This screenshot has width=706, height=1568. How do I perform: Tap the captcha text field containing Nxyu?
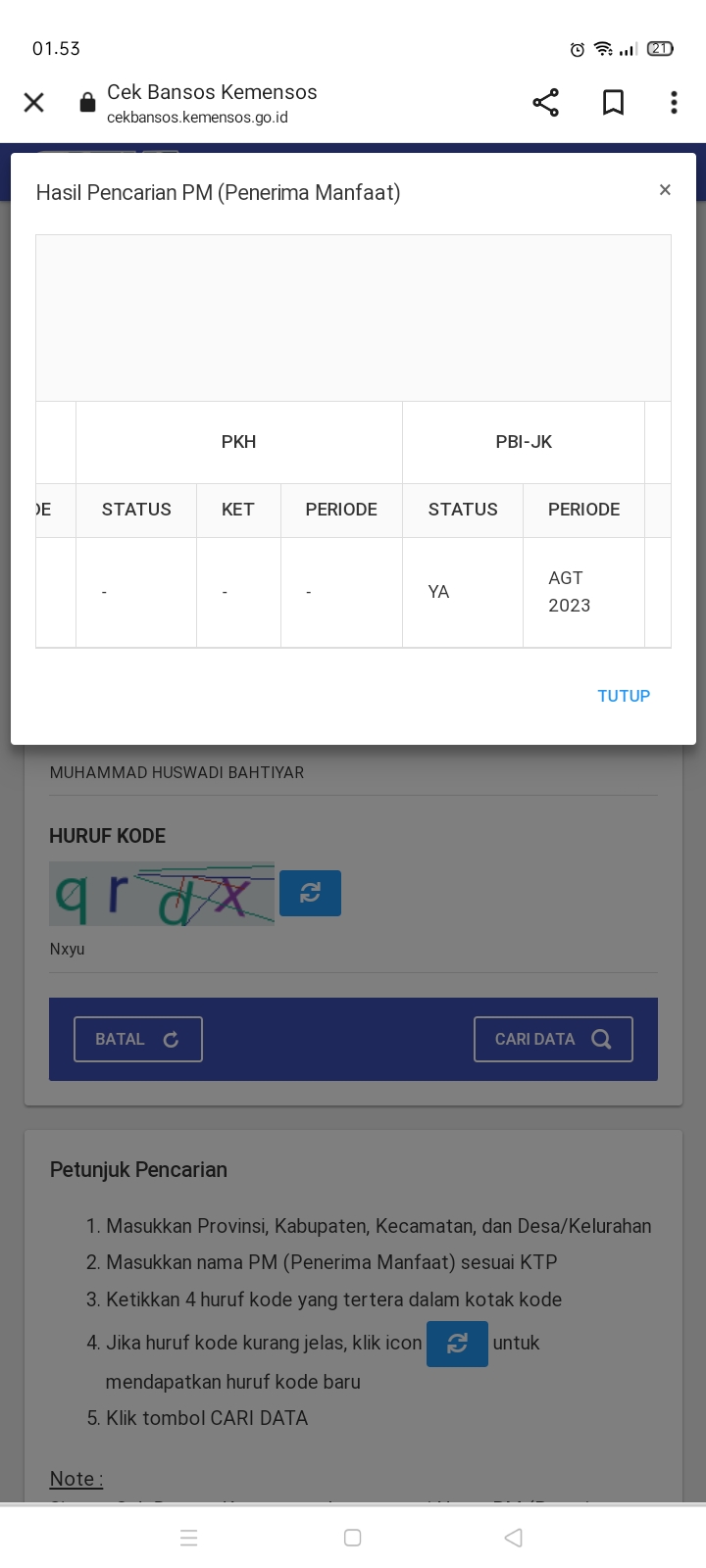[353, 949]
